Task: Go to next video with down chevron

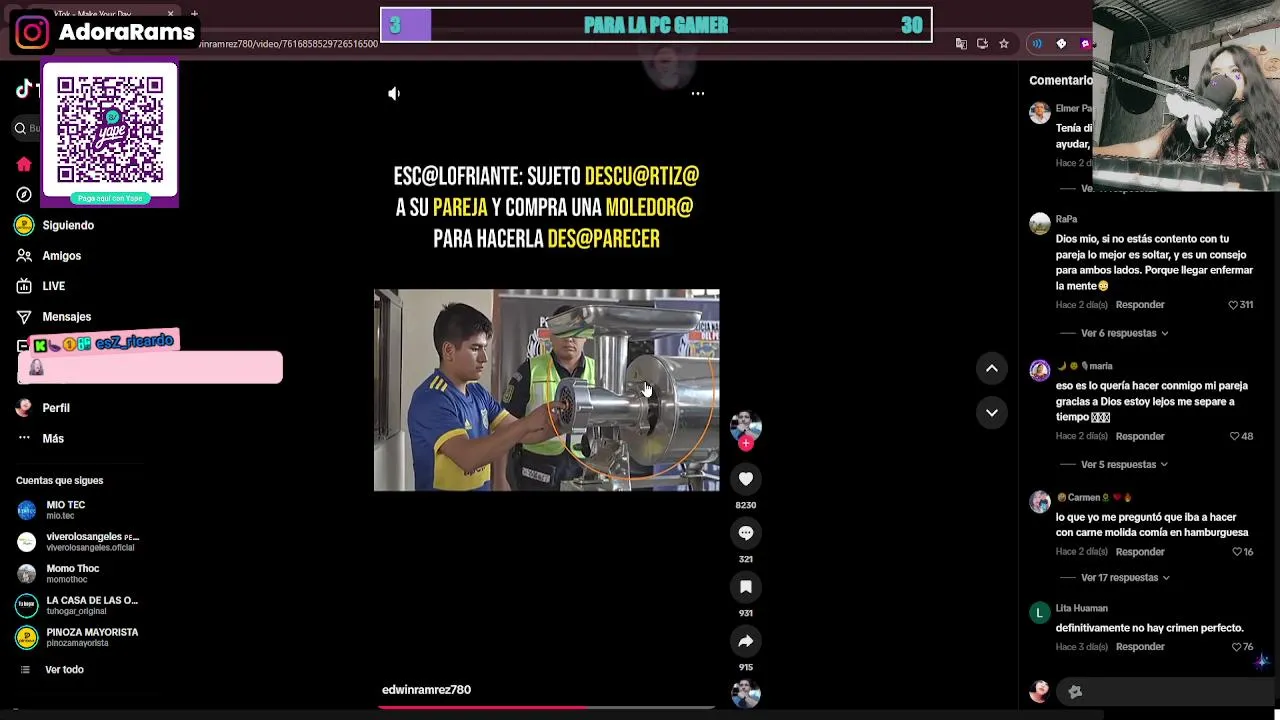Action: point(992,412)
